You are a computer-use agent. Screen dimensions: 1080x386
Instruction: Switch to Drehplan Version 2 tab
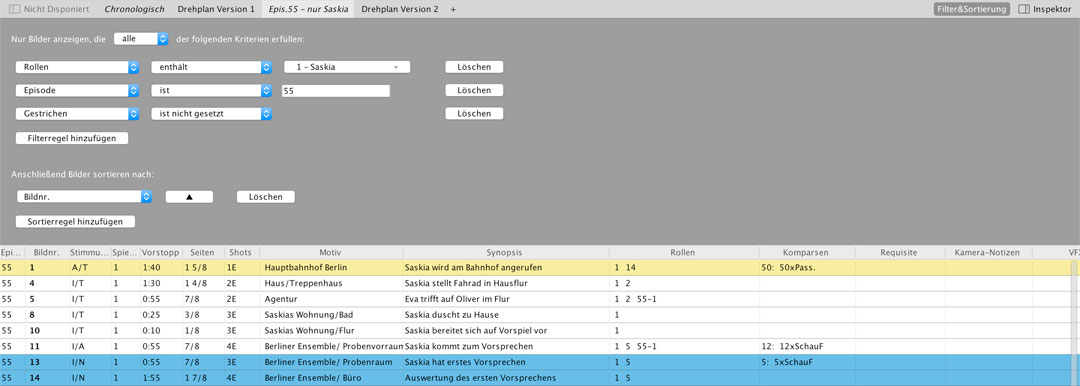(x=399, y=10)
